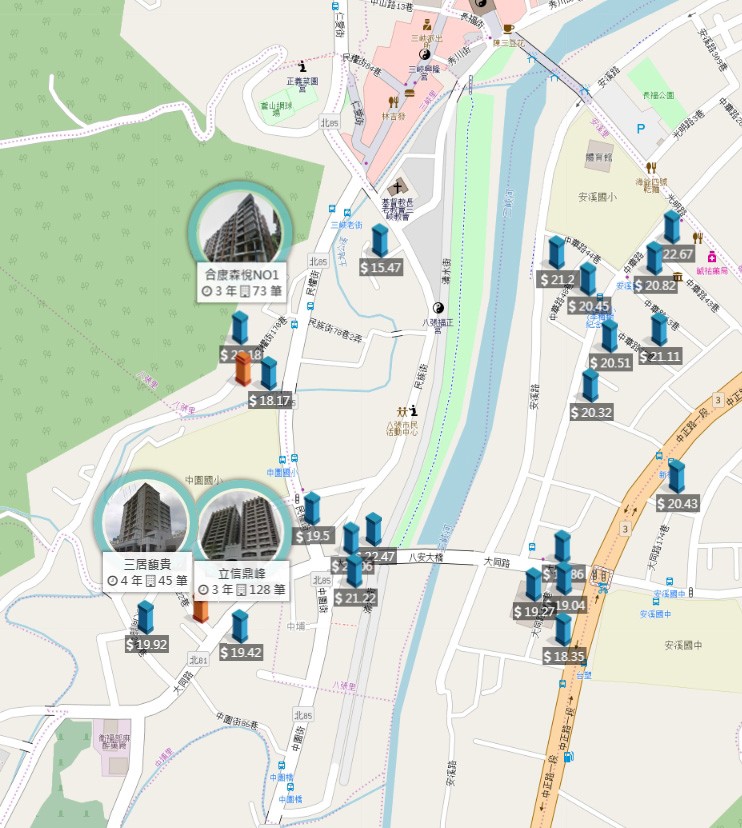Select the building marker priced $20.43

[x=677, y=476]
